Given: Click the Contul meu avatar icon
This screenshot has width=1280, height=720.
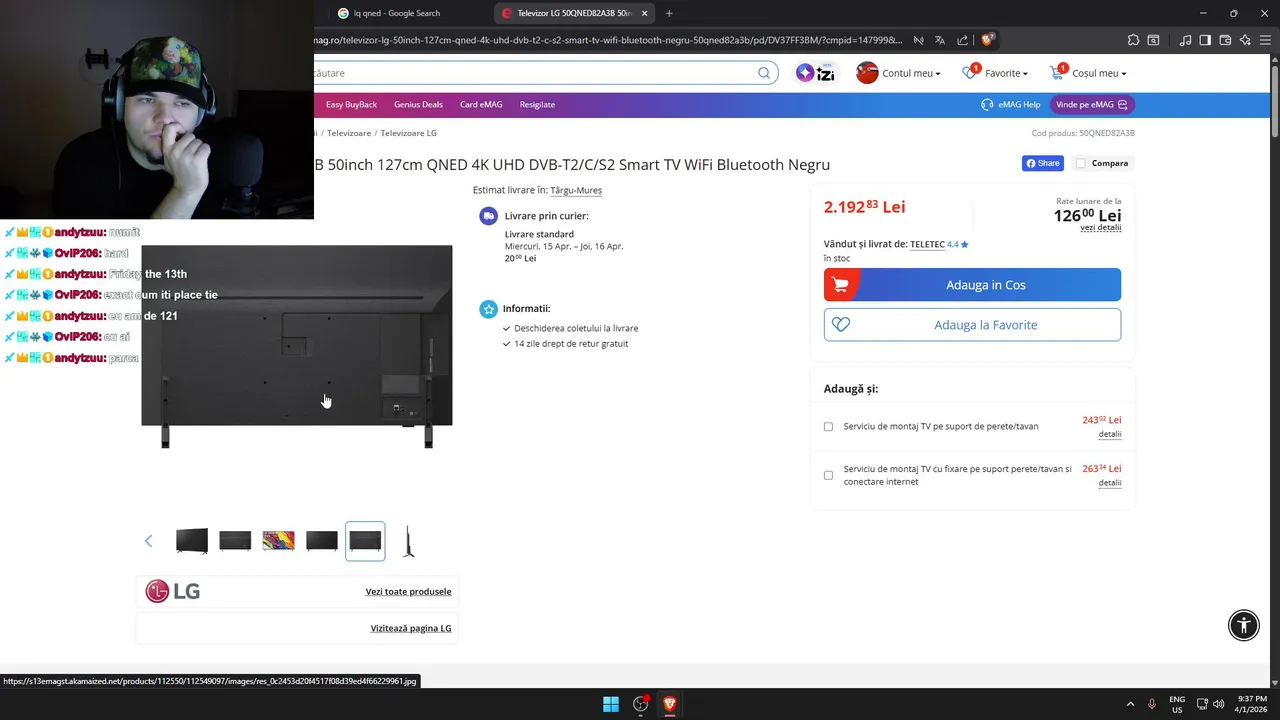Looking at the screenshot, I should pos(867,73).
